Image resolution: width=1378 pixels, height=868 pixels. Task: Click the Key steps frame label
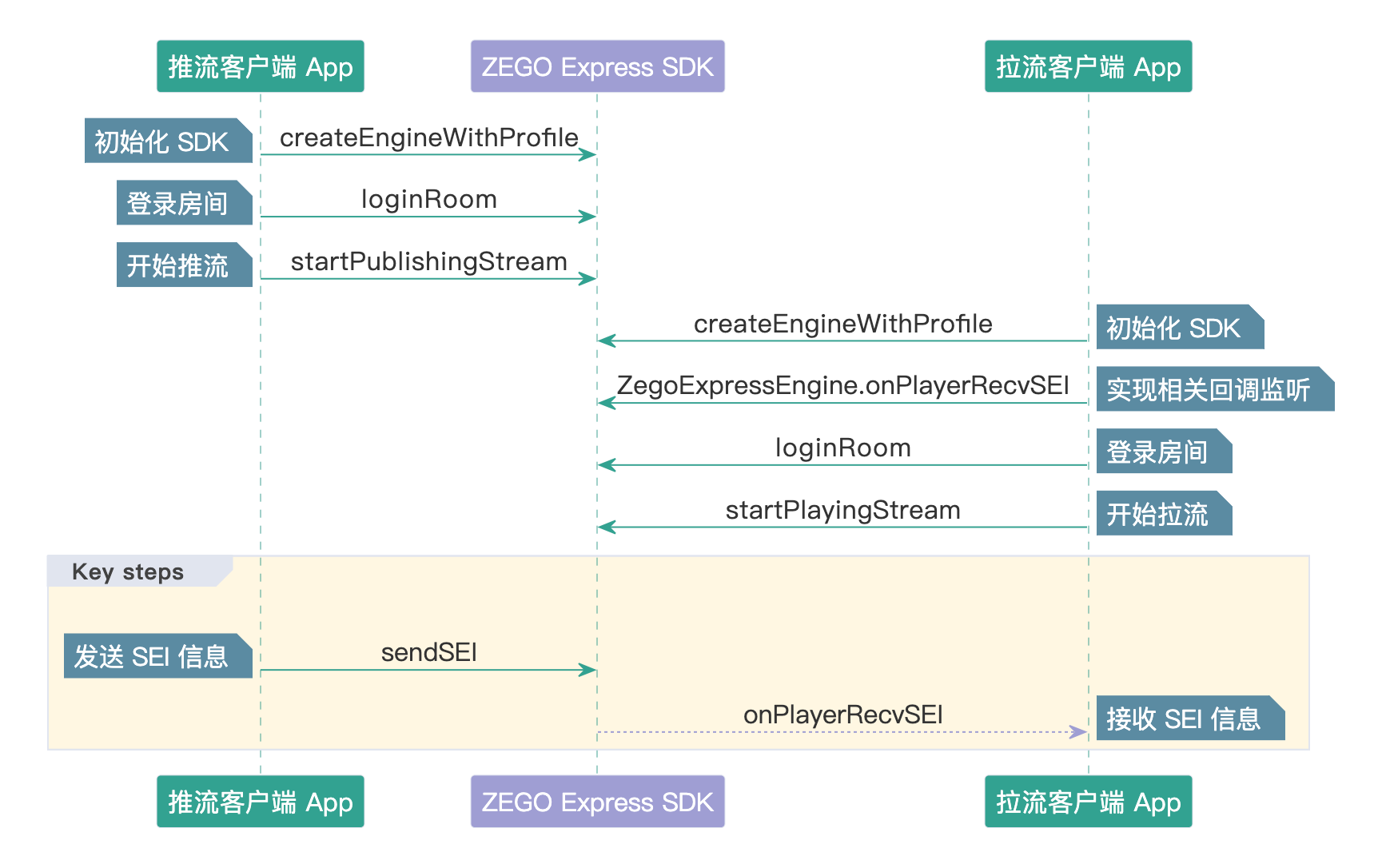pos(128,572)
